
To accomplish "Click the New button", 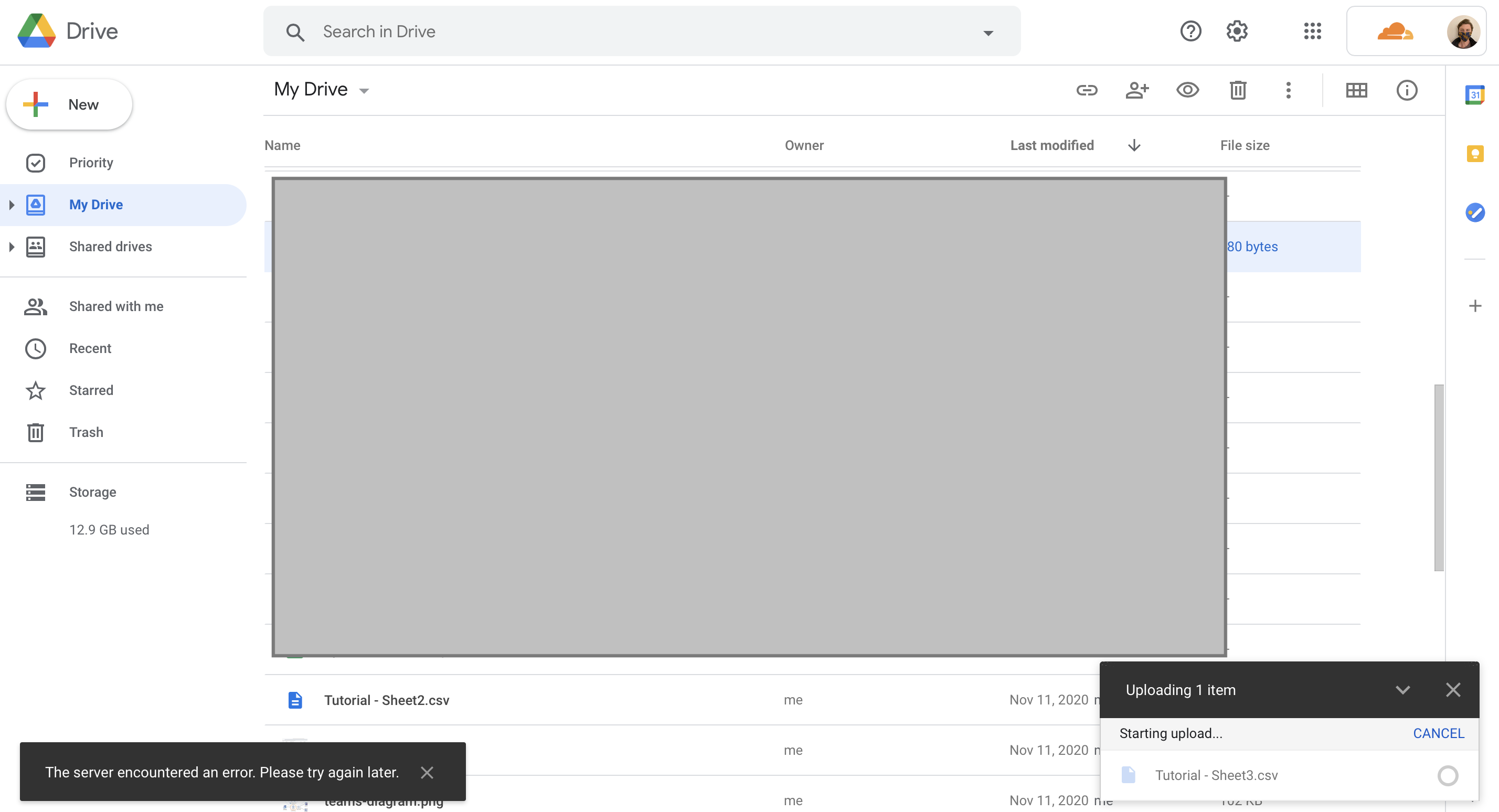I will 69,105.
